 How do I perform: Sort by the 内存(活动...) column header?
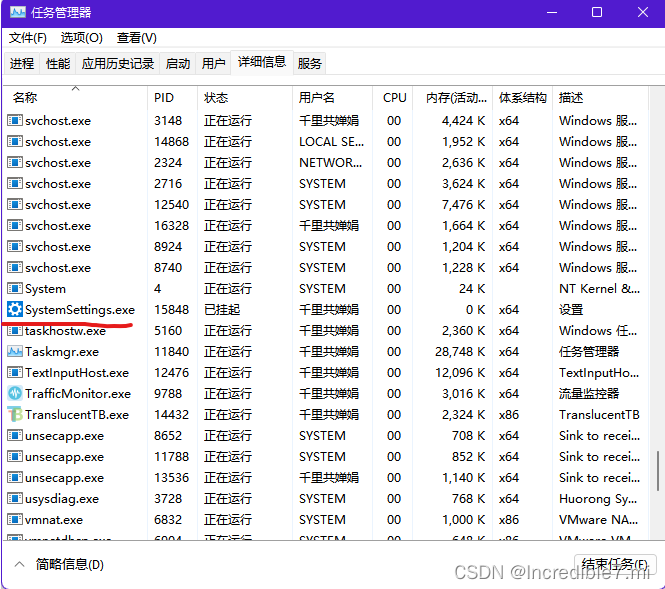(453, 98)
